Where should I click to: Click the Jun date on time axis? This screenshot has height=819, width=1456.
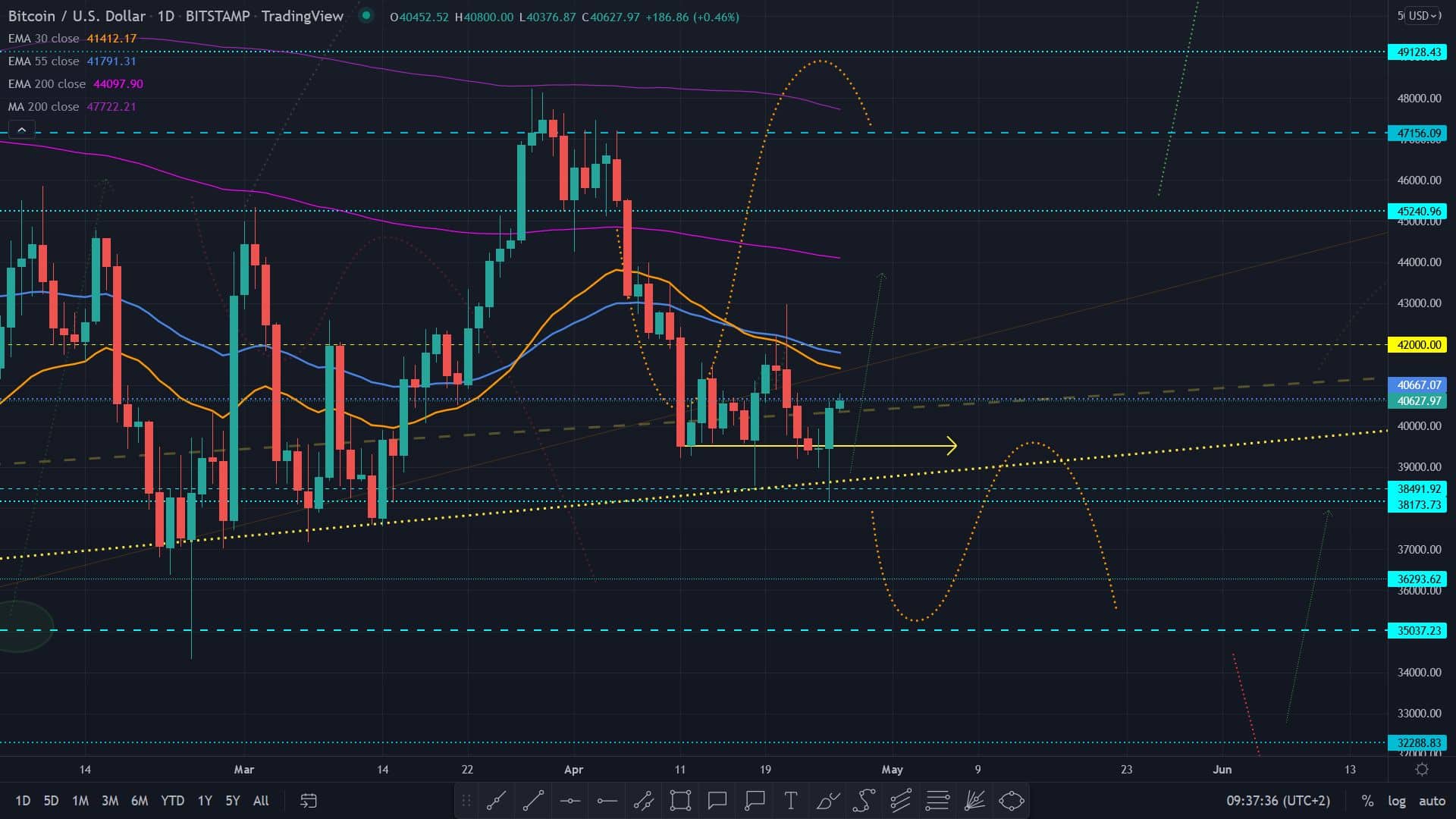pyautogui.click(x=1222, y=770)
